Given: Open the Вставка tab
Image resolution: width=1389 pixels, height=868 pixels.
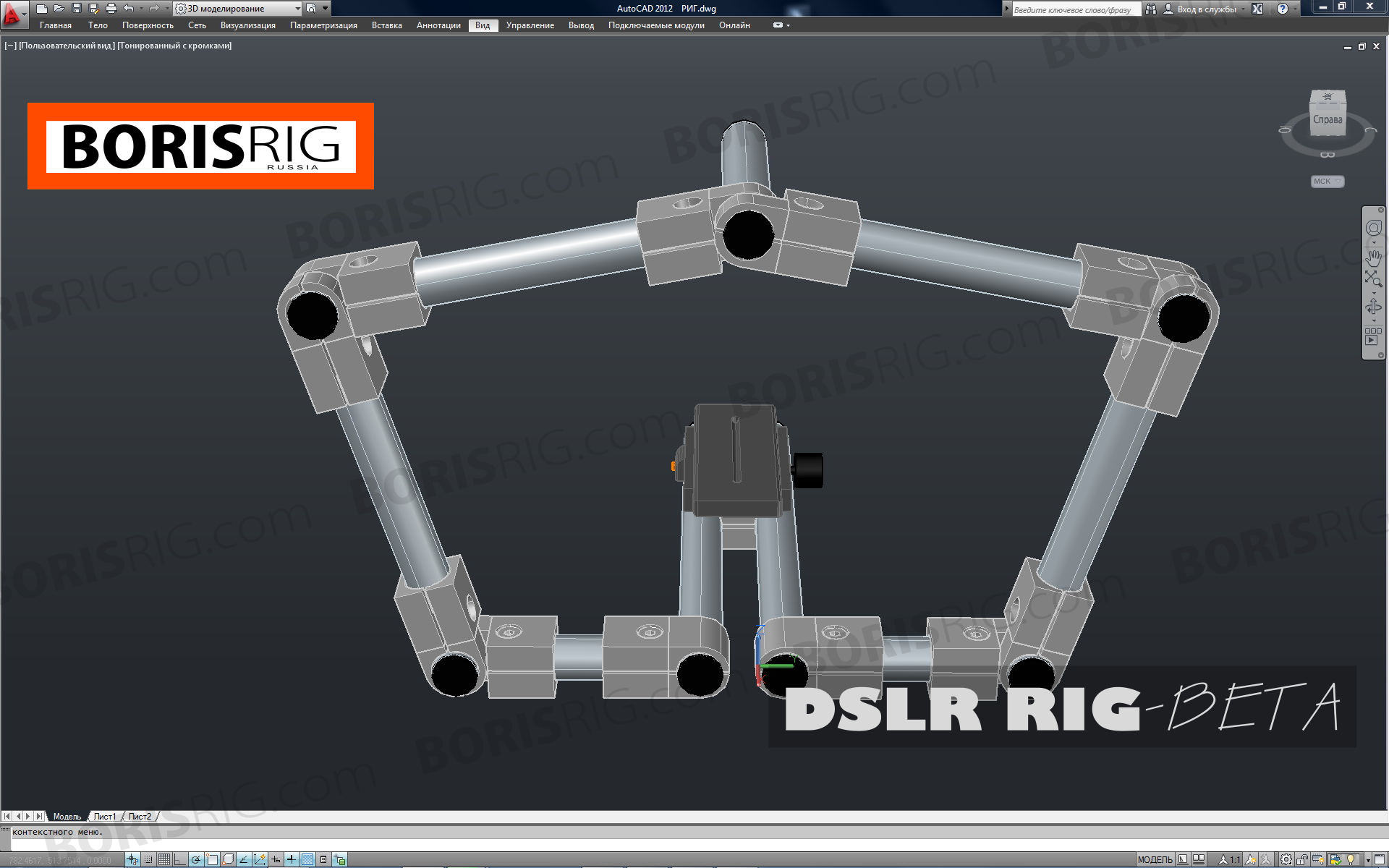Looking at the screenshot, I should click(387, 25).
